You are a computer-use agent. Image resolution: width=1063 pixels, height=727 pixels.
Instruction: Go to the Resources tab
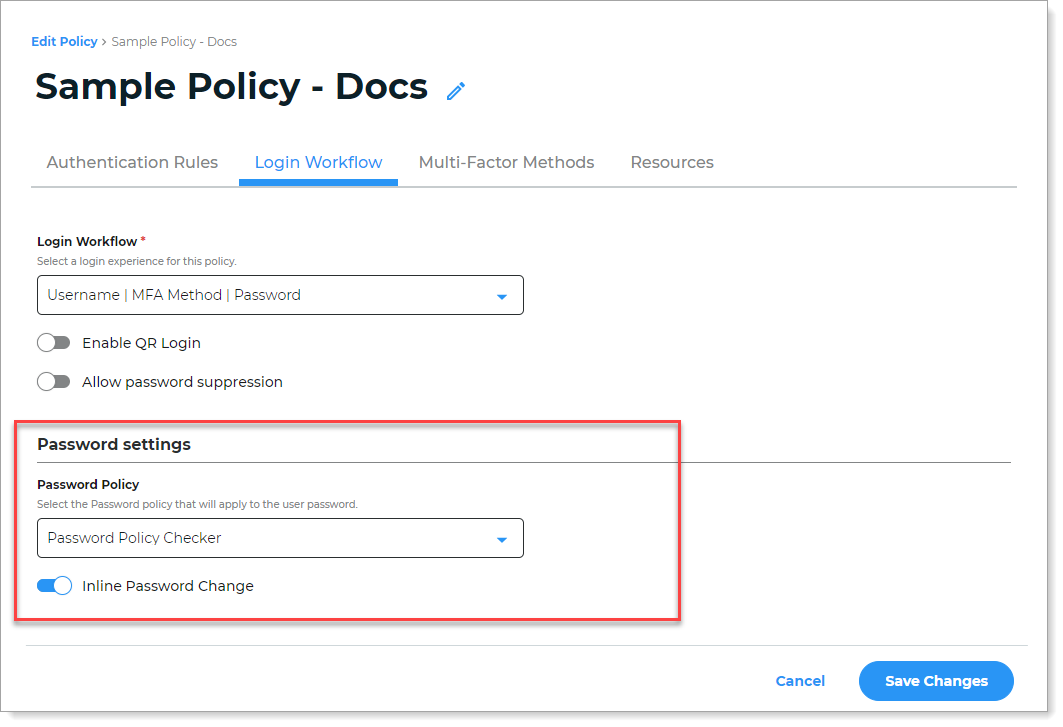click(x=672, y=162)
